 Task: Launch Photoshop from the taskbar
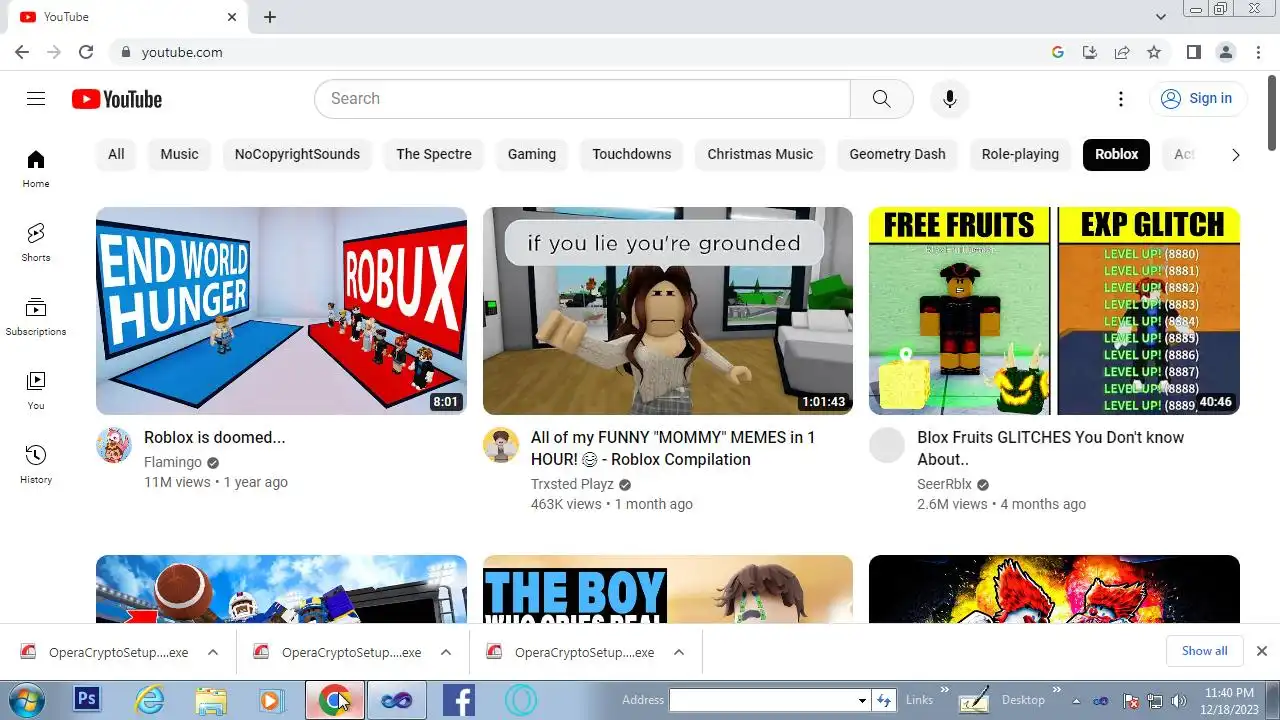87,699
